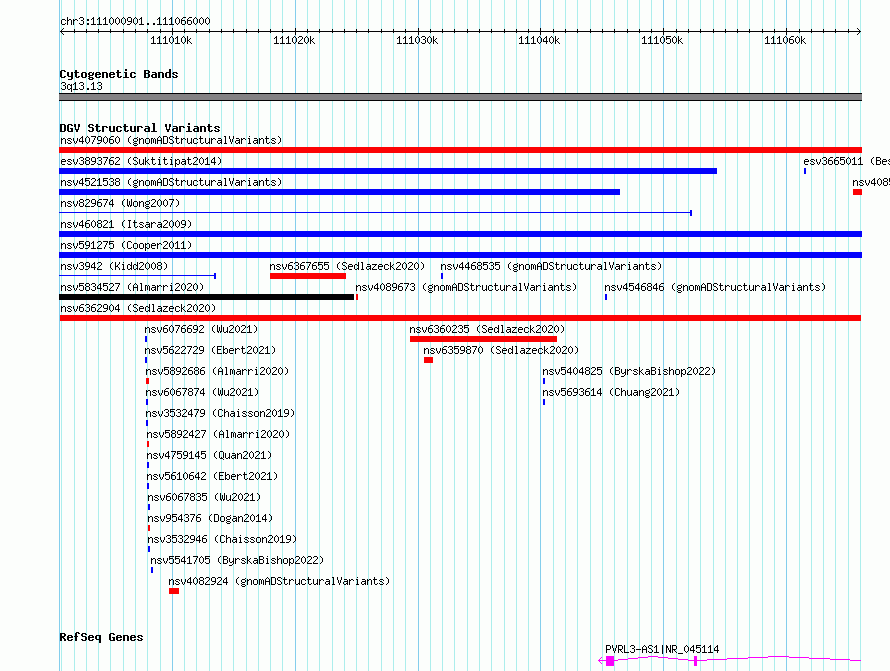890x671 pixels.
Task: Open the PVRL3-AS1|NR_045114 gene label
Action: pyautogui.click(x=662, y=649)
